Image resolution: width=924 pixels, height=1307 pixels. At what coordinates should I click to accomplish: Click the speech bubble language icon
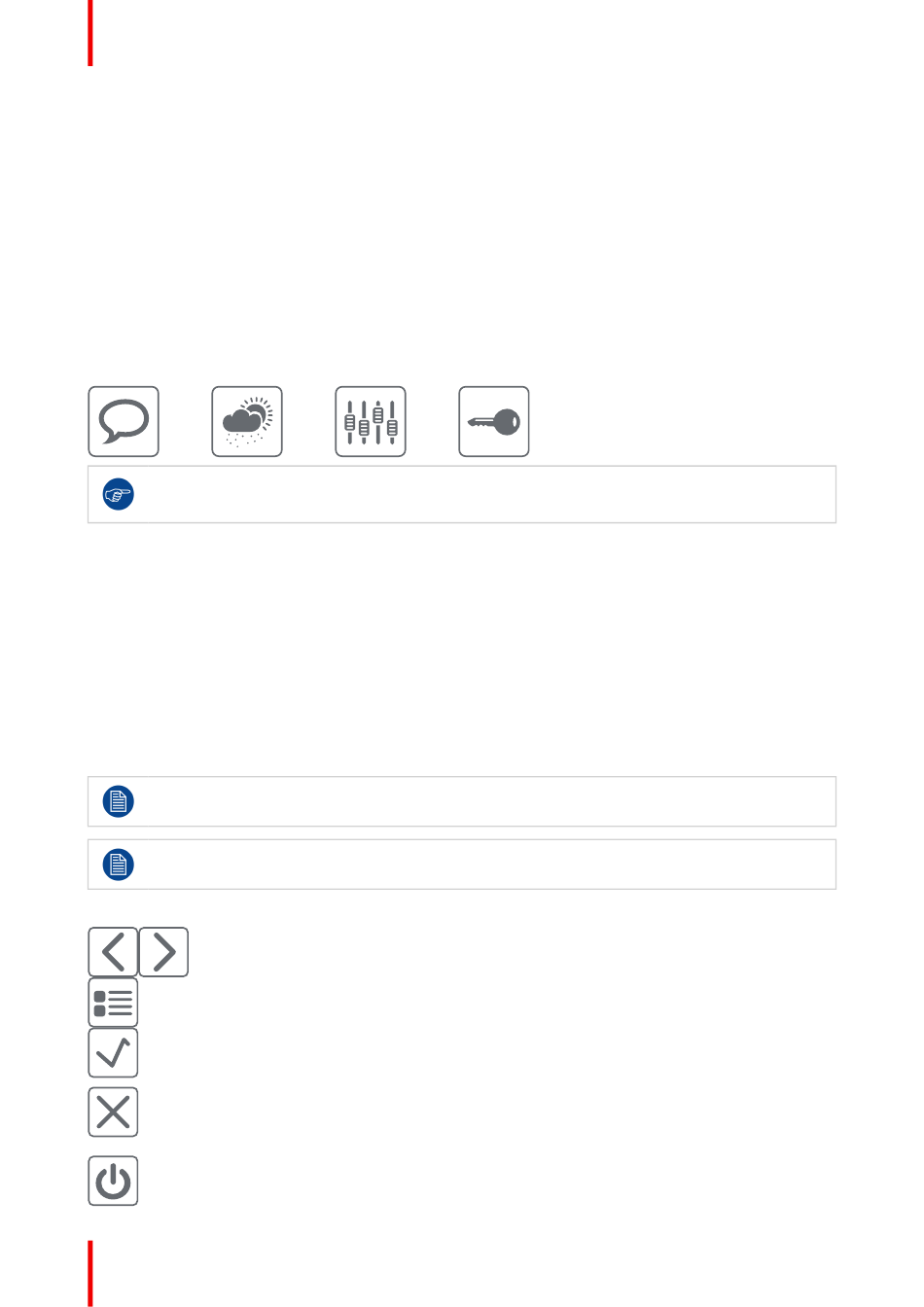click(124, 421)
